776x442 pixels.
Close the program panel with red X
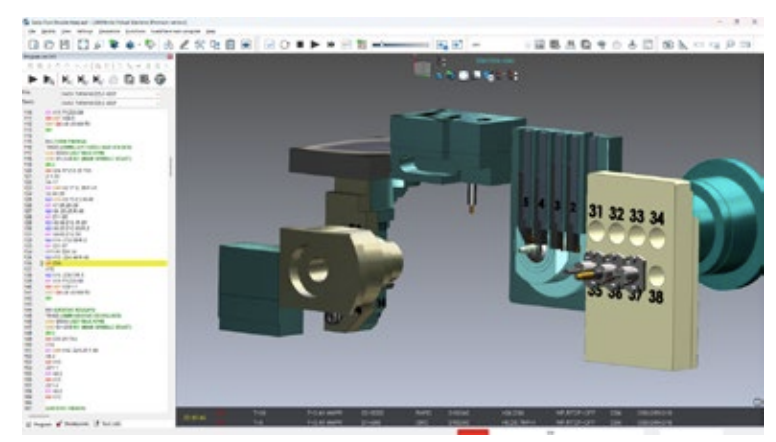coord(170,57)
